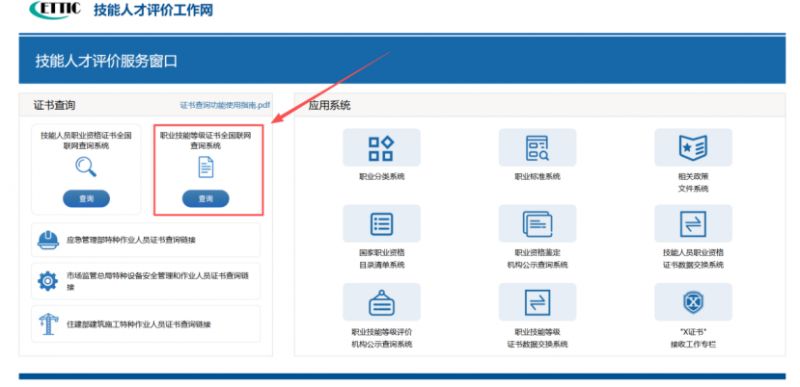Click the magnifier icon for 职业资格证书查询

point(86,167)
